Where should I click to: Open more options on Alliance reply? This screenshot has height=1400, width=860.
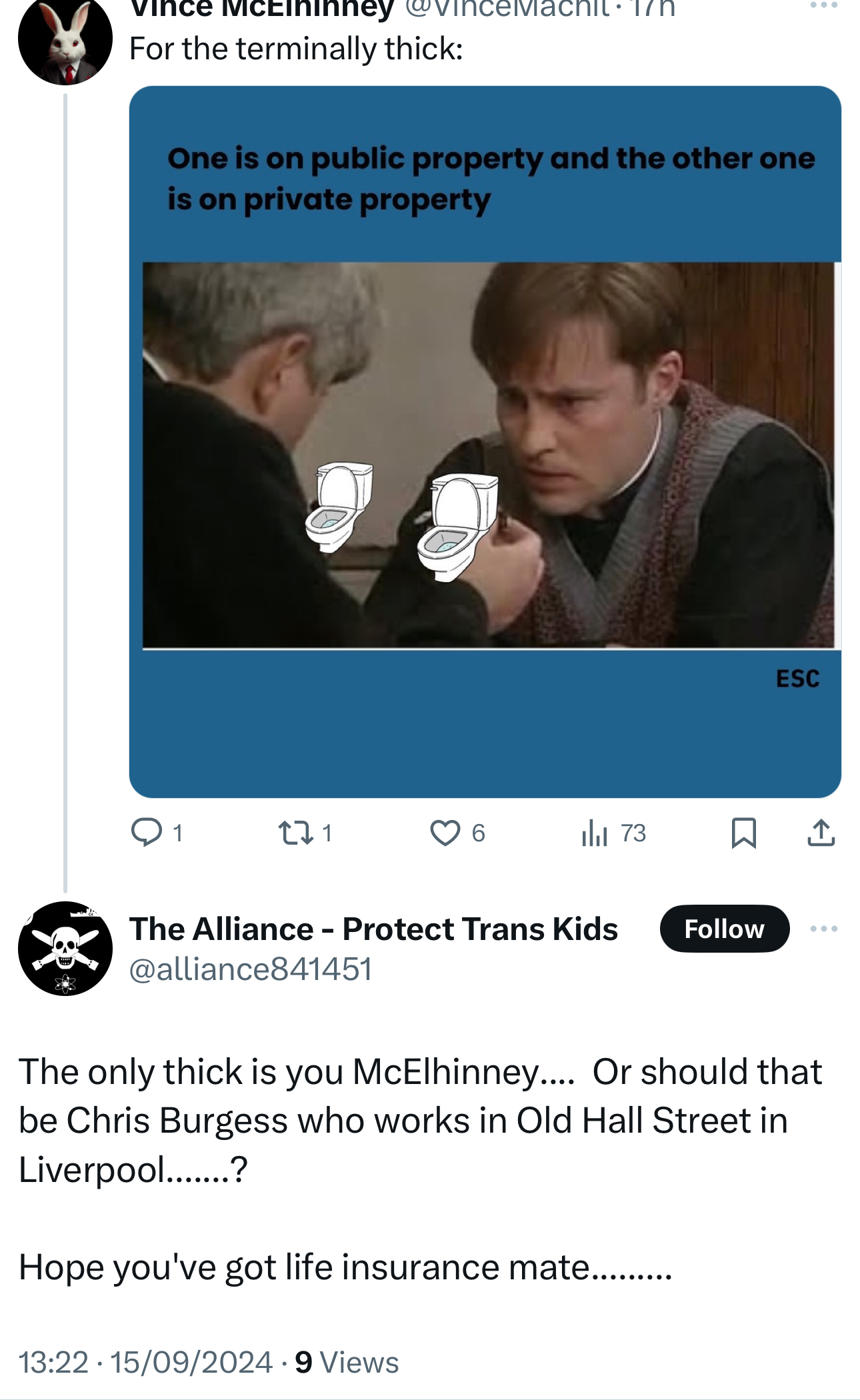(x=823, y=929)
